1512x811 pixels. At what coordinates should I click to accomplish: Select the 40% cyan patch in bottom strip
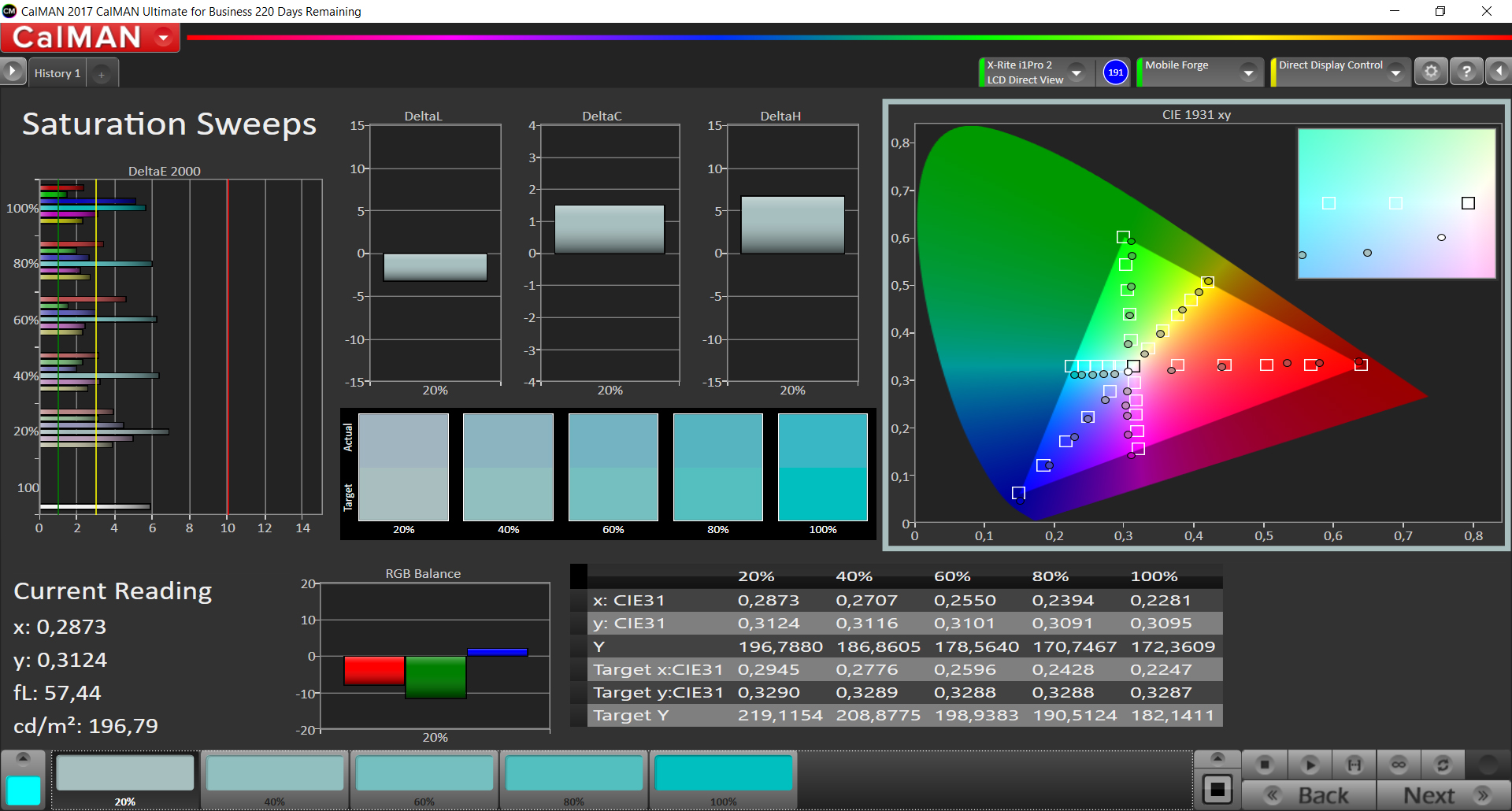pos(275,780)
